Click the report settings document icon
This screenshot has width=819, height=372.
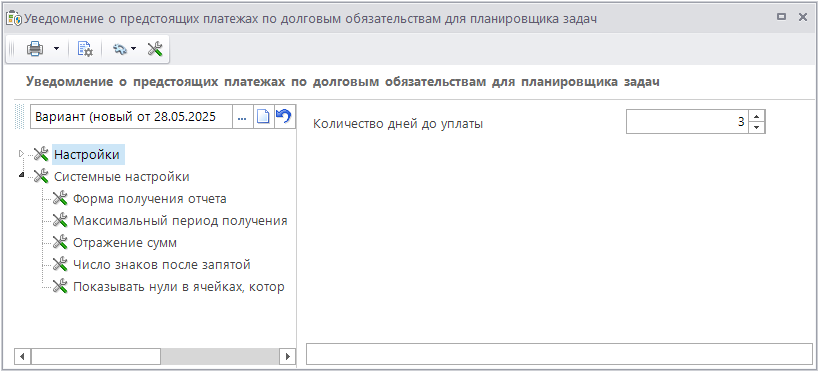tap(85, 49)
